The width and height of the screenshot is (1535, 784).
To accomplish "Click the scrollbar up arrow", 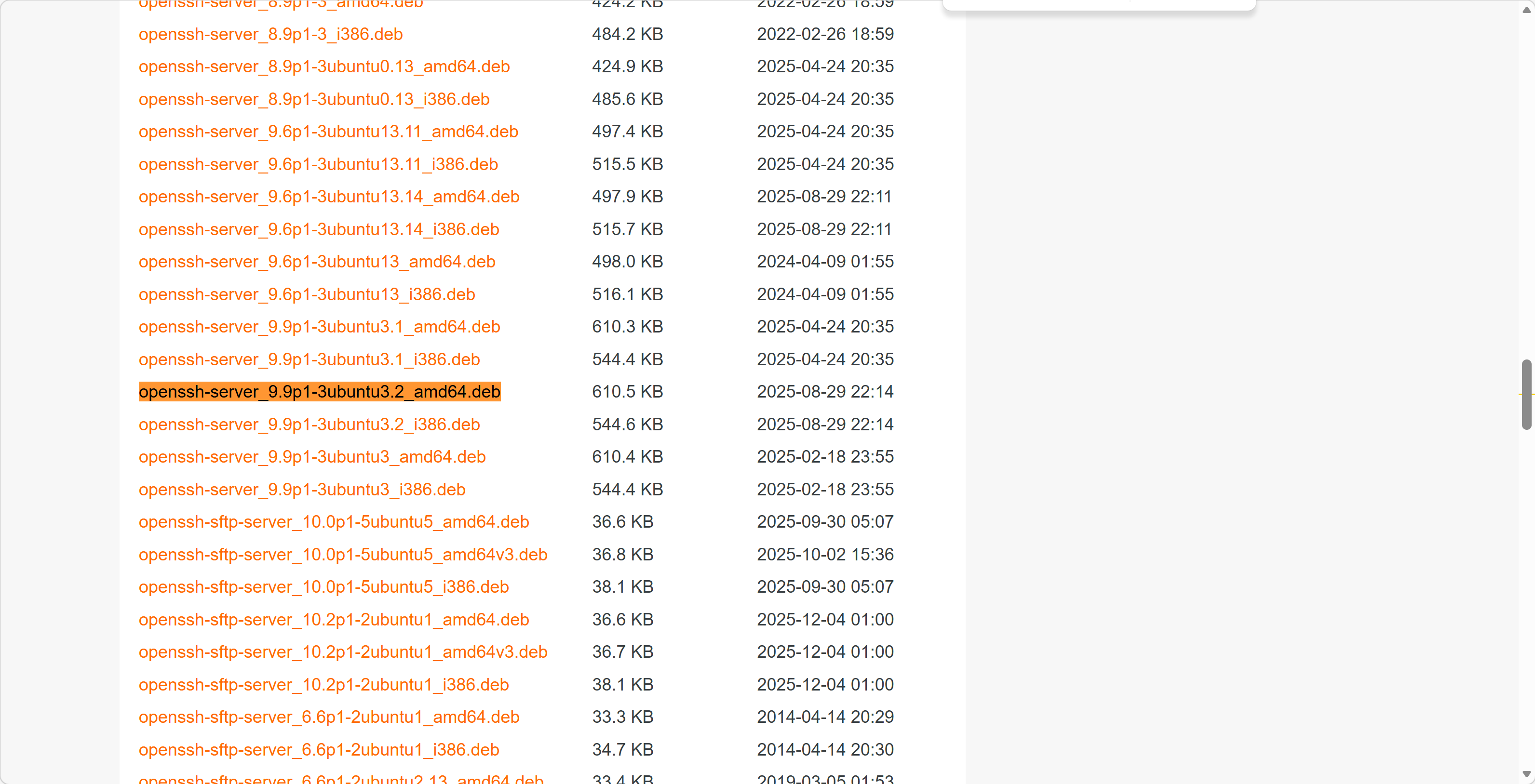I will (x=1526, y=10).
